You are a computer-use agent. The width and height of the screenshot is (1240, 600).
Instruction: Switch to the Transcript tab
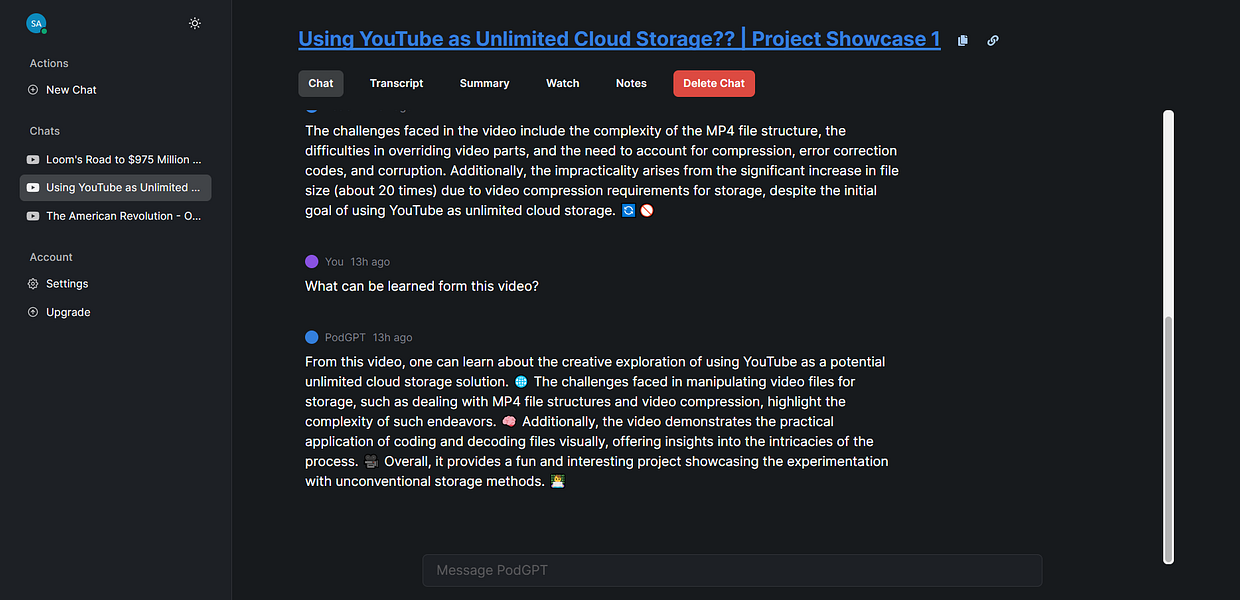click(x=396, y=84)
